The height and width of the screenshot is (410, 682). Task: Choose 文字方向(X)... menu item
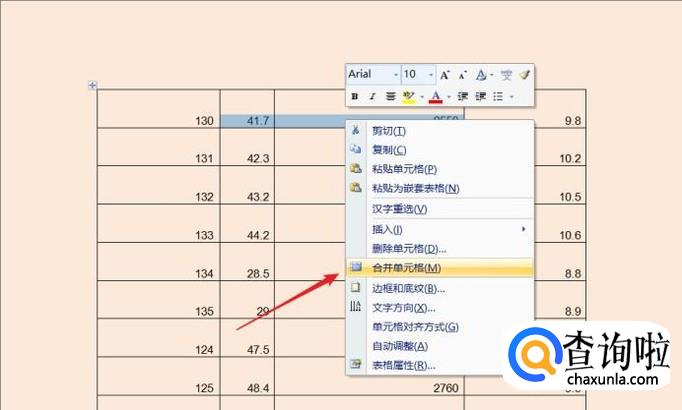coord(440,308)
